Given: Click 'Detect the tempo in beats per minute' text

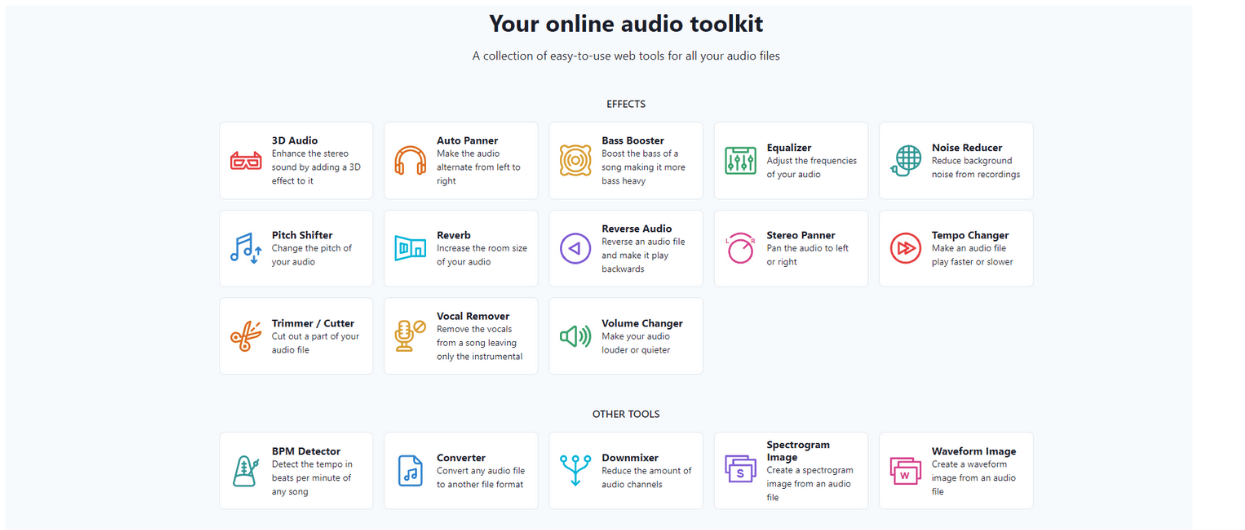Looking at the screenshot, I should click(312, 478).
